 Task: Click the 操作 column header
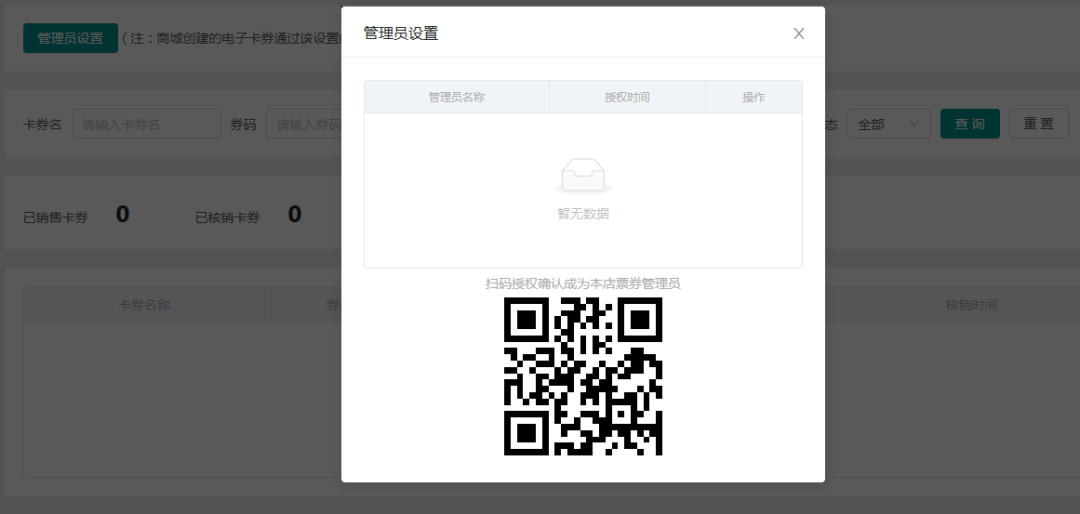click(754, 97)
